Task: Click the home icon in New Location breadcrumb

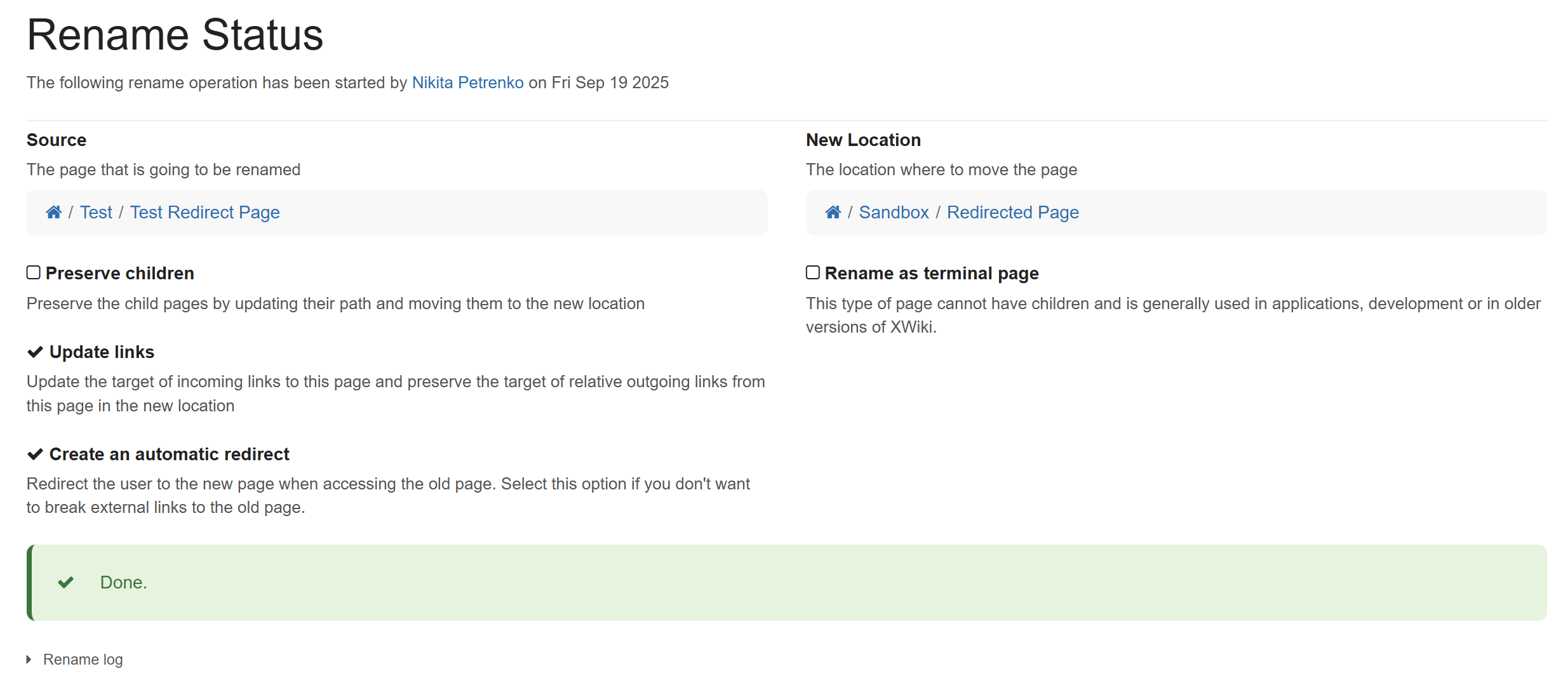Action: [833, 212]
